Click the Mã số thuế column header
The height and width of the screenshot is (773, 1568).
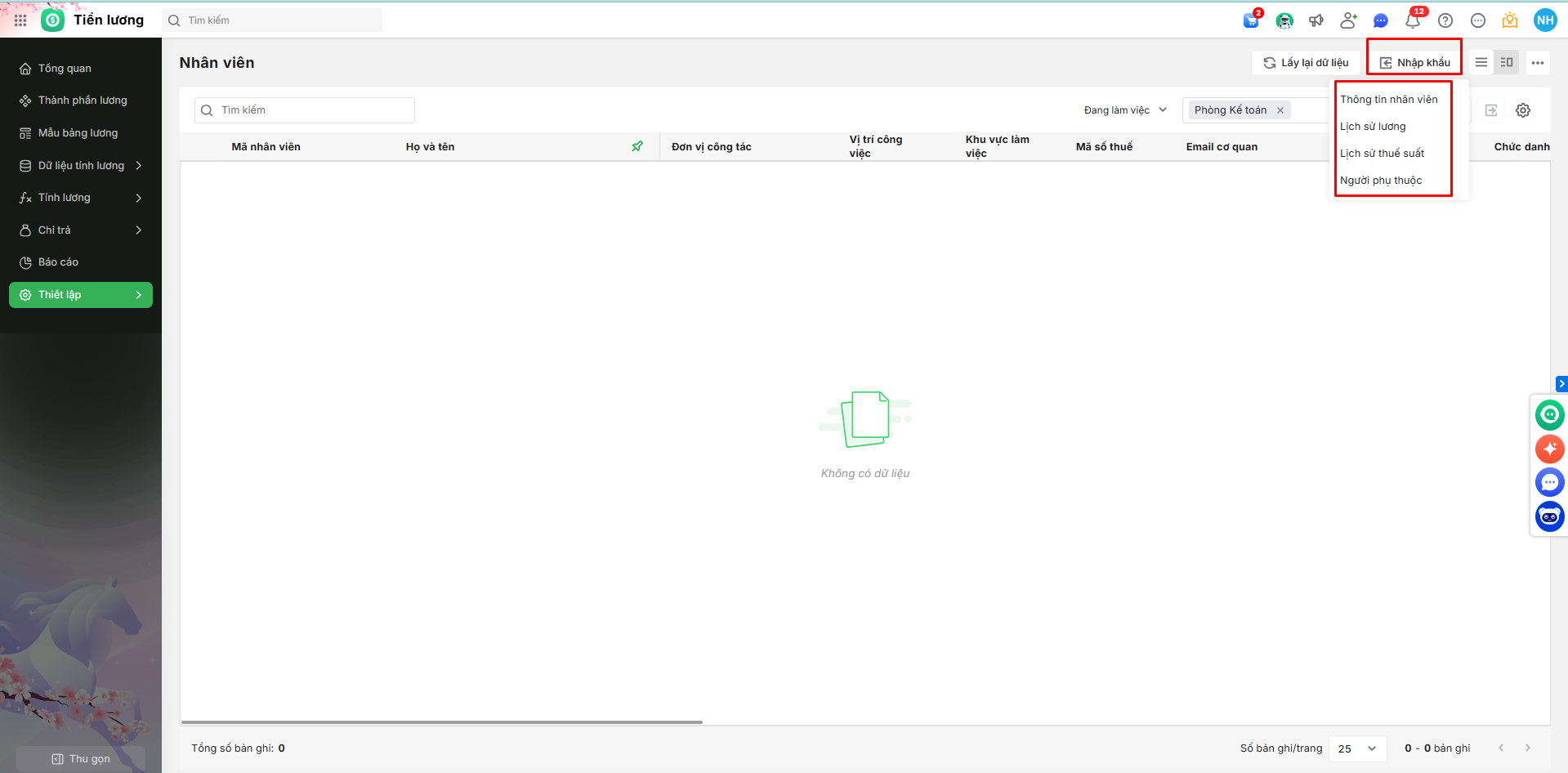1105,147
